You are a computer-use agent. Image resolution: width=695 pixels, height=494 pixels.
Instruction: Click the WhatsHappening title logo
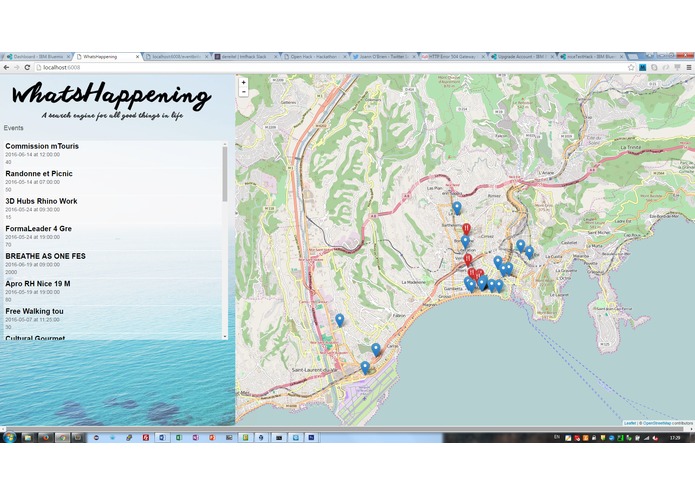coord(111,95)
